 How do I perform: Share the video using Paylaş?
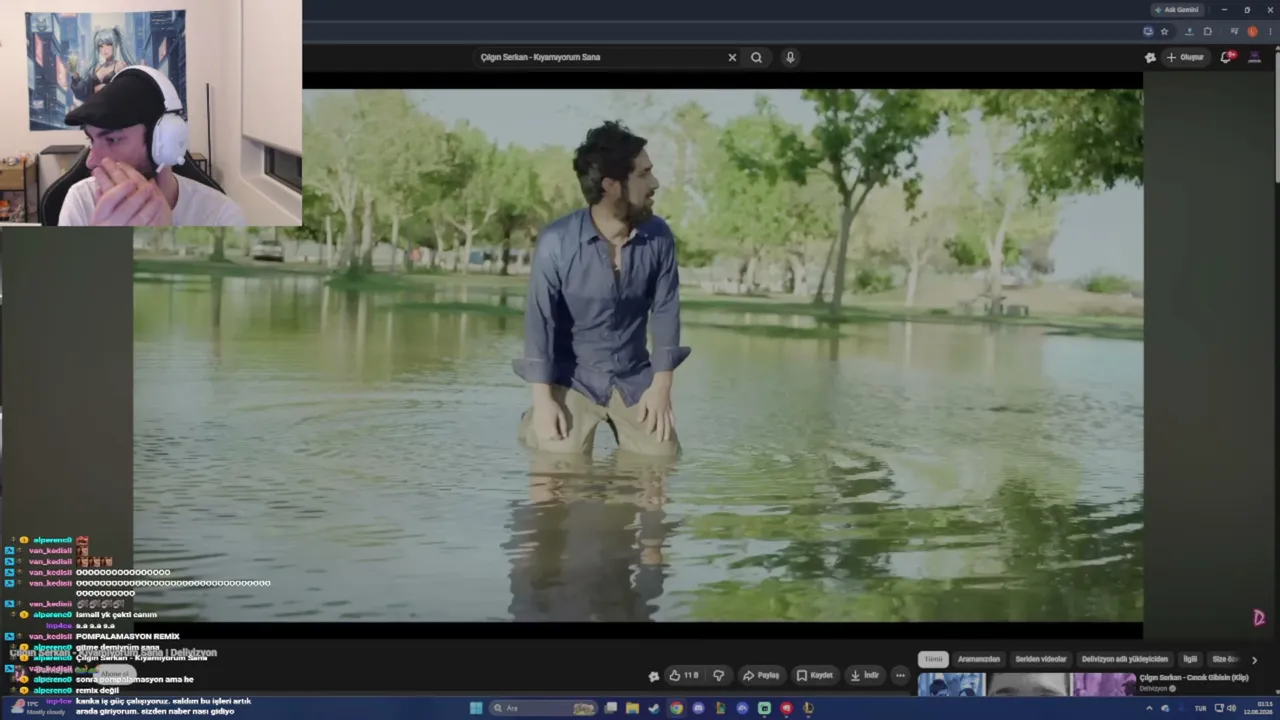pos(761,675)
